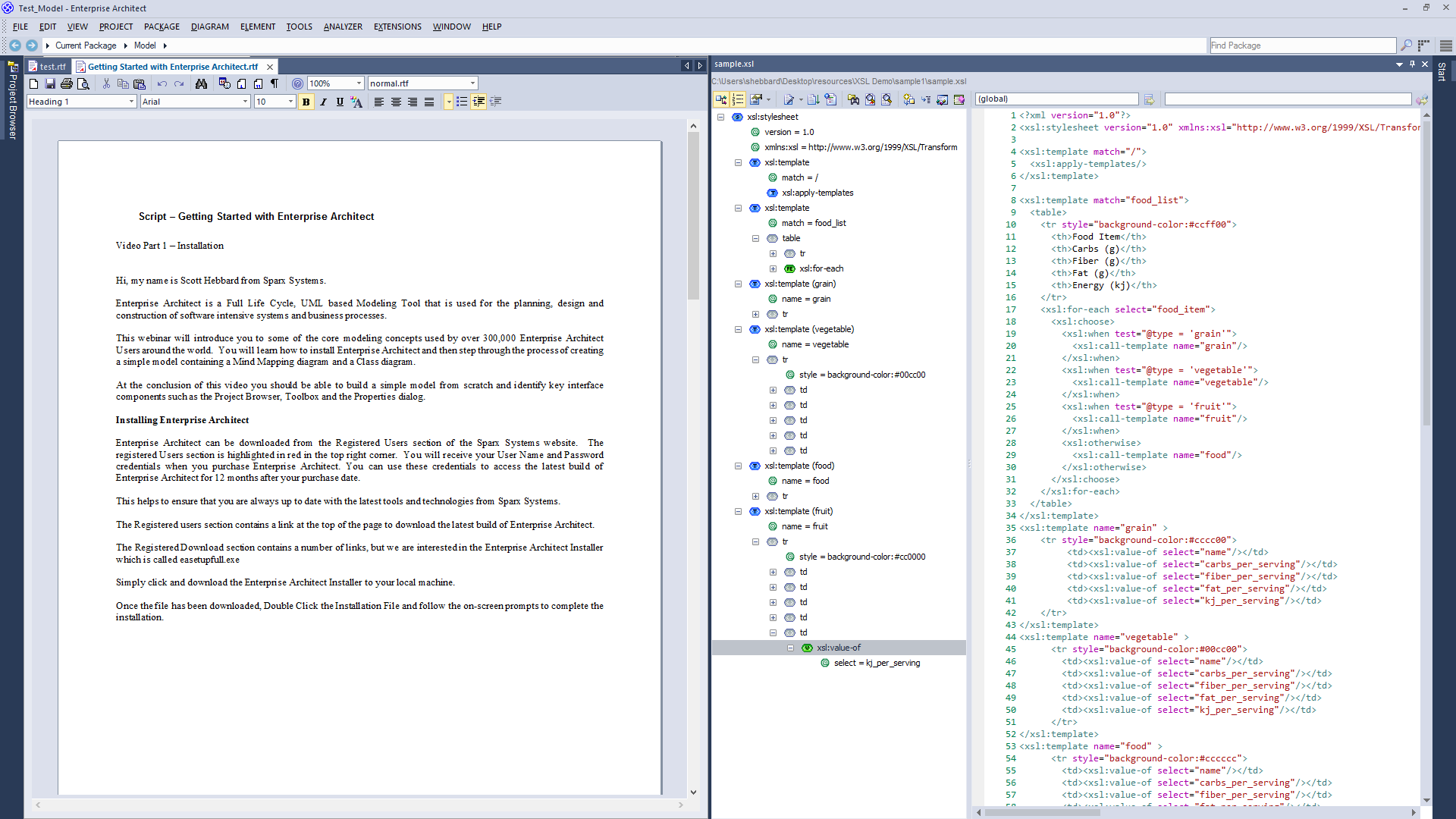Justify the text
Viewport: 1456px width, 819px height.
pos(429,102)
